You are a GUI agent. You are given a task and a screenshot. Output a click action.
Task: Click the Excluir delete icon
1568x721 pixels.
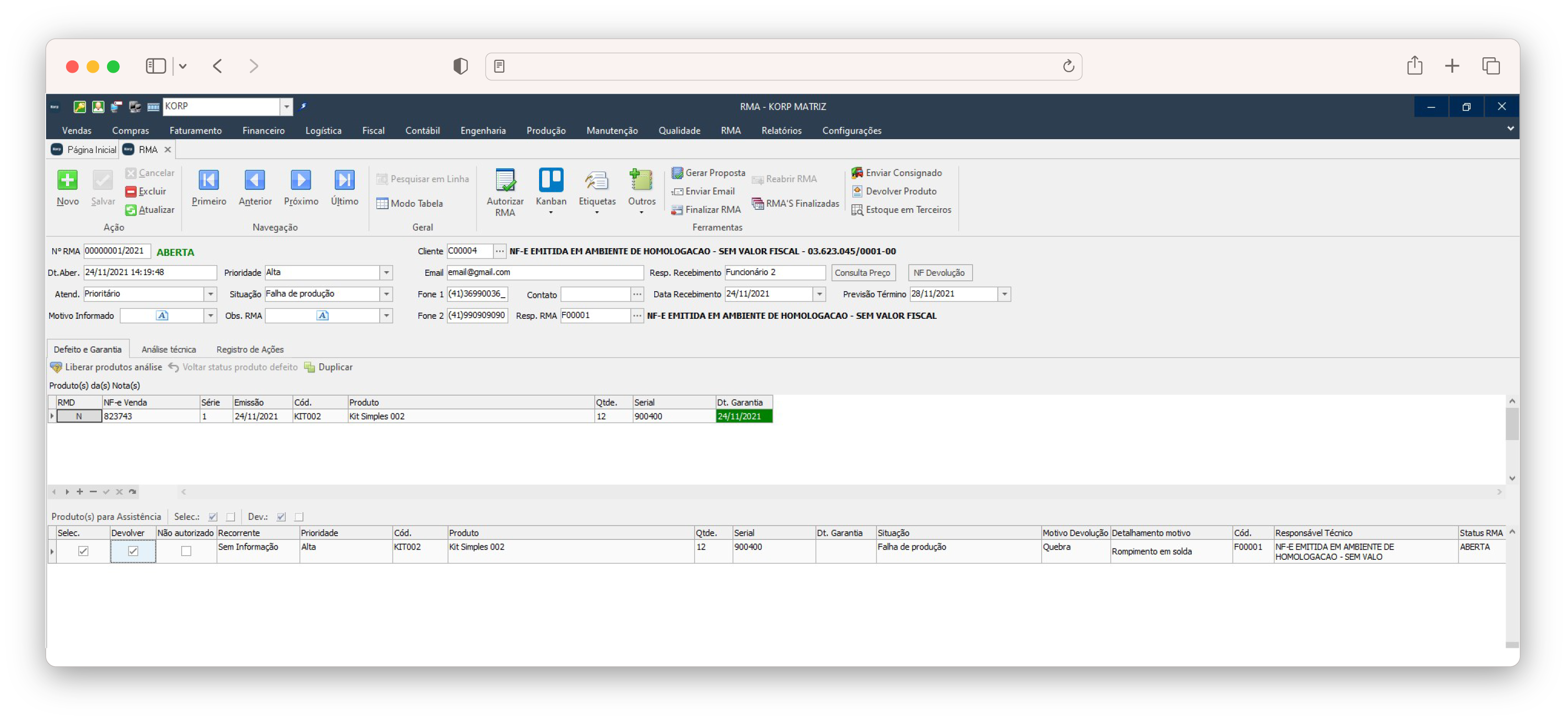pos(131,192)
